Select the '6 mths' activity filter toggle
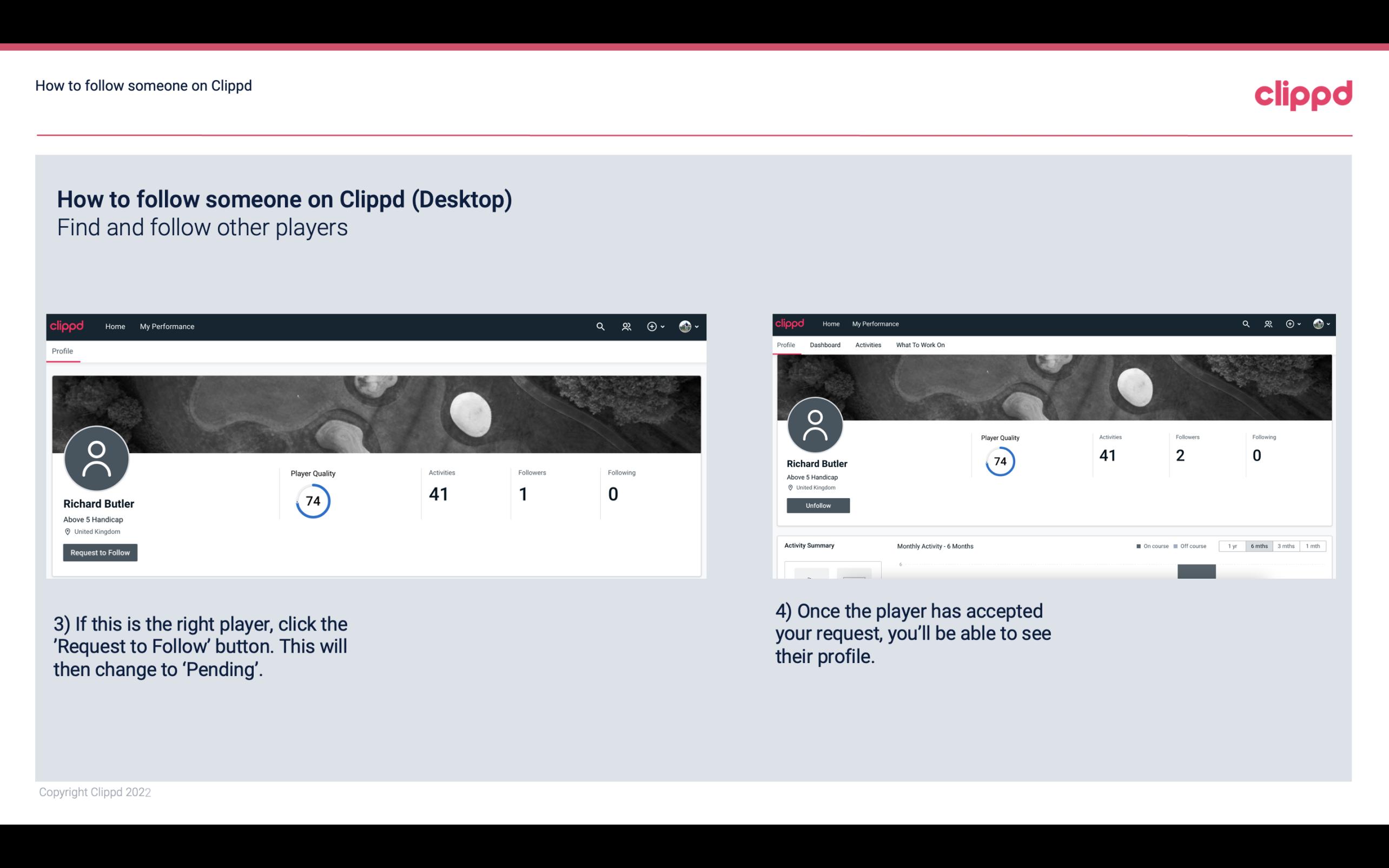 click(1259, 546)
